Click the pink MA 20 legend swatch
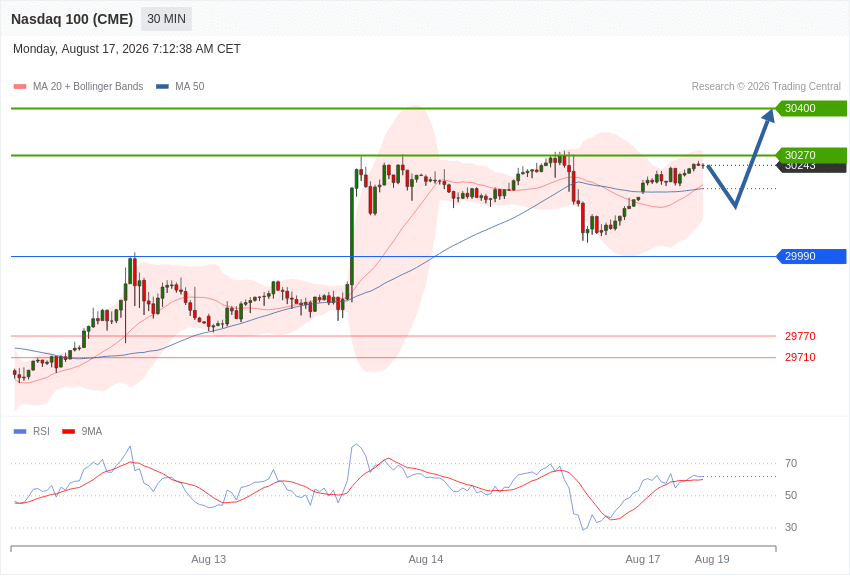The width and height of the screenshot is (850, 576). 20,87
